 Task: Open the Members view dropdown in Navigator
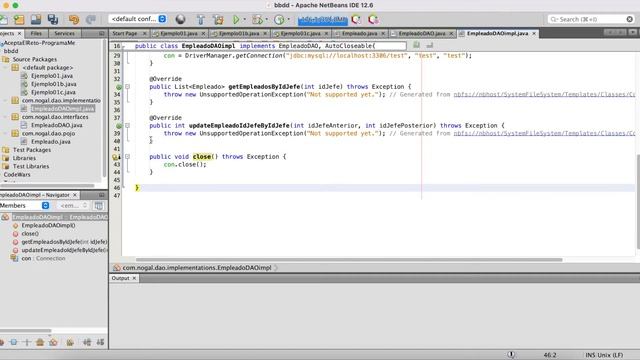pyautogui.click(x=25, y=205)
